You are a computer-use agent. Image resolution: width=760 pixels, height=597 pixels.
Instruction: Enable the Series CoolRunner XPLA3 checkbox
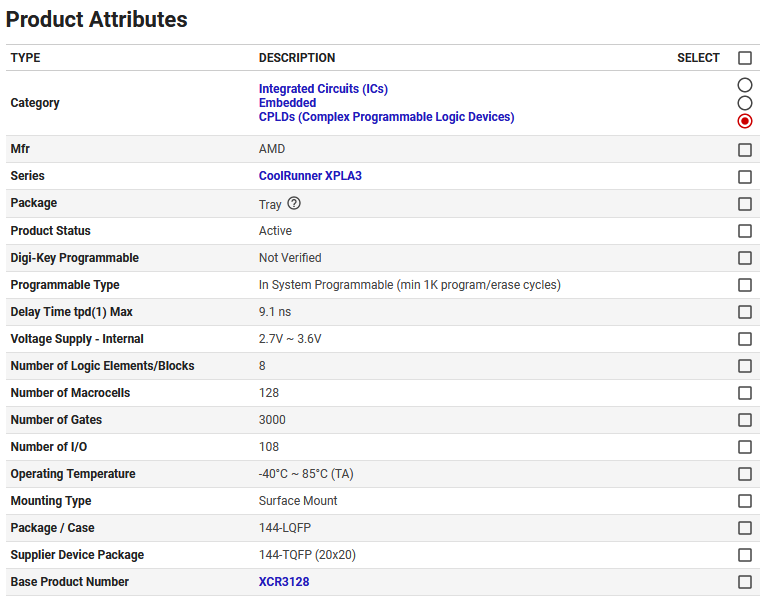tap(744, 177)
